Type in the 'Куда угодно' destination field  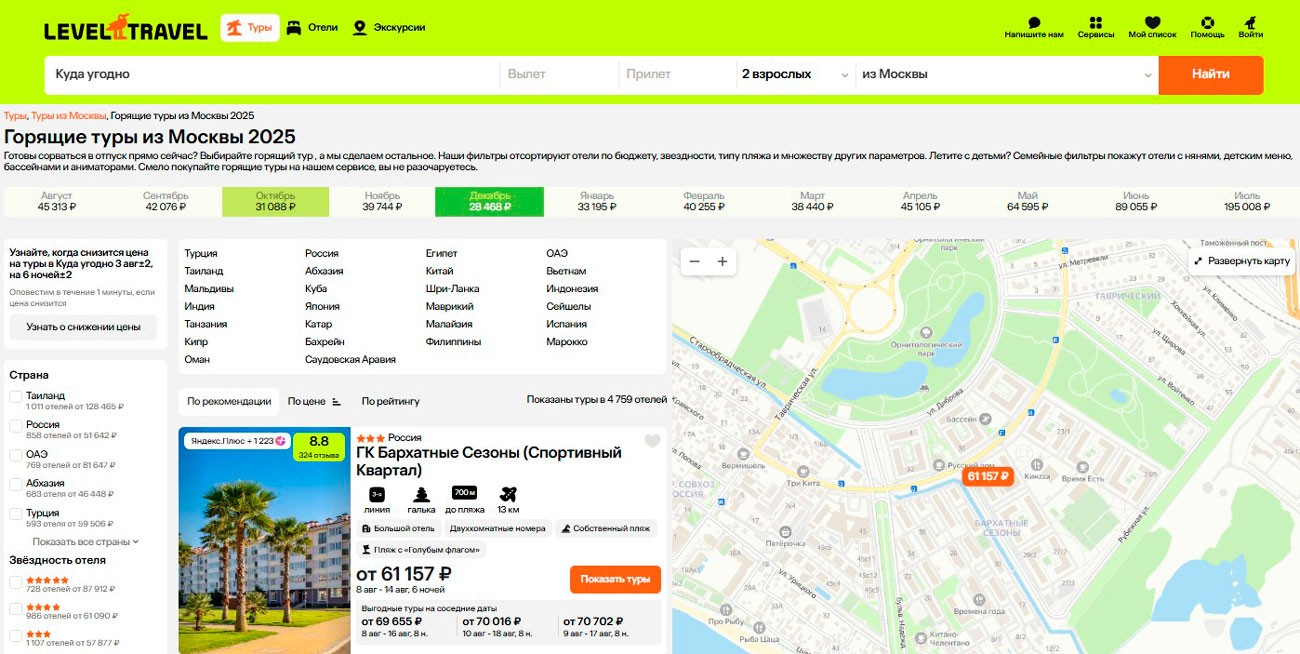pyautogui.click(x=270, y=74)
